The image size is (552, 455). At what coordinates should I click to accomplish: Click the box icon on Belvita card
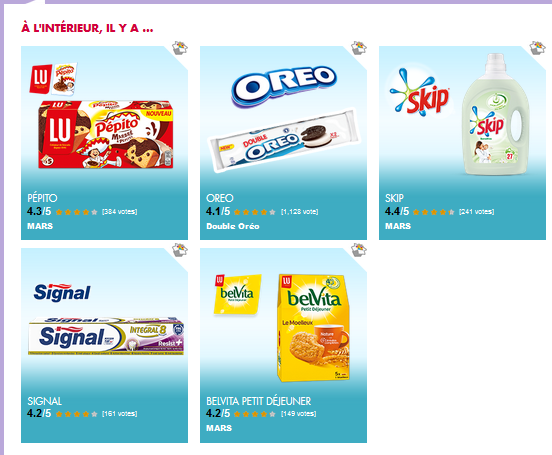359,250
